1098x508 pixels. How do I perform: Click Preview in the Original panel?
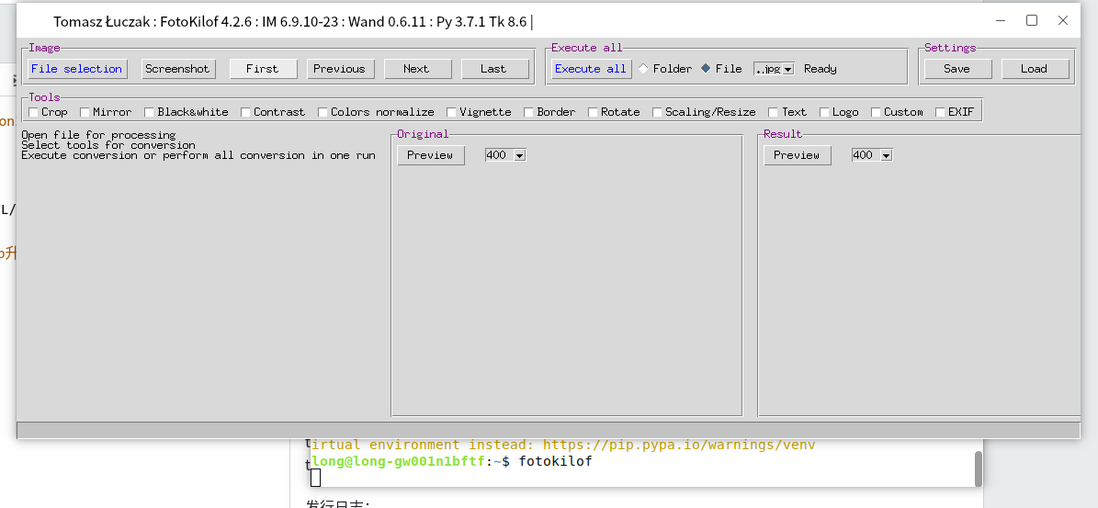point(430,156)
